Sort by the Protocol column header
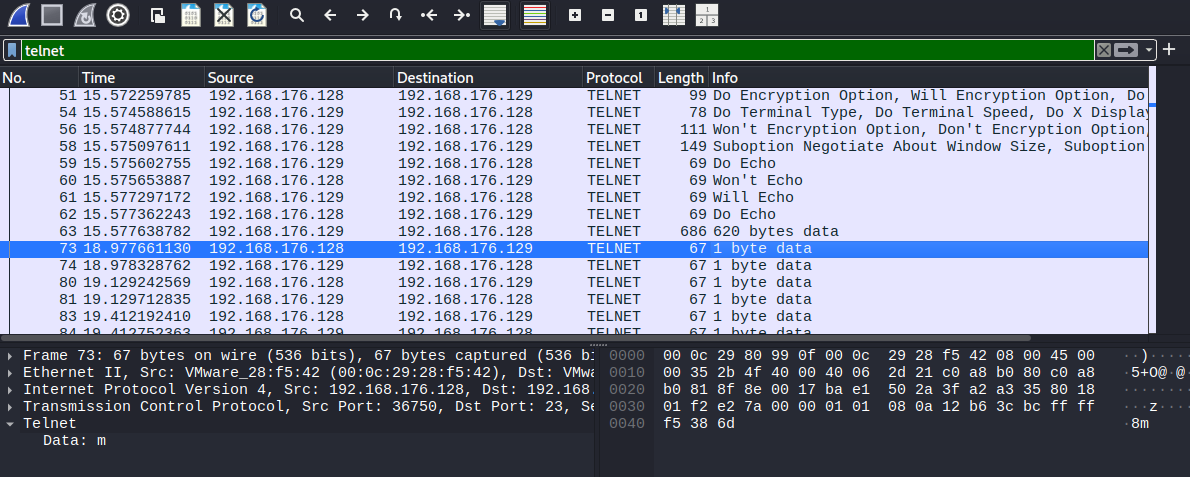Image resolution: width=1190 pixels, height=477 pixels. pos(619,77)
